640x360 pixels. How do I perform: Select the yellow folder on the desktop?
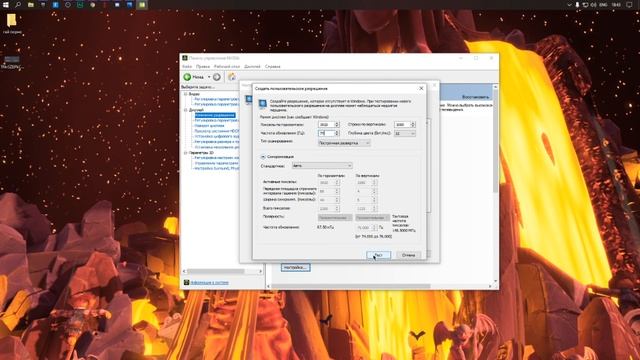pyautogui.click(x=11, y=20)
